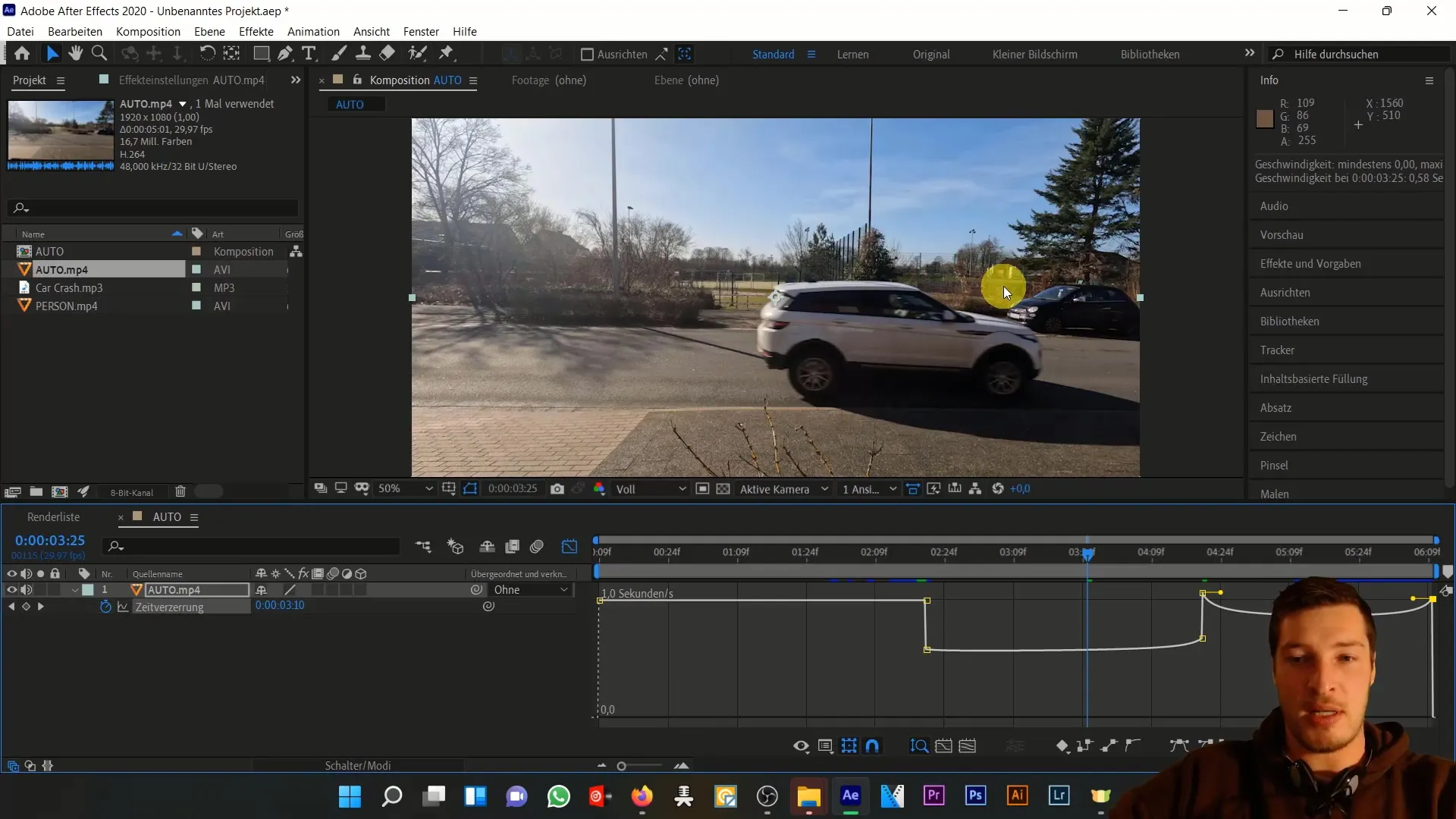Click the 50% zoom dropdown
1456x819 pixels.
pyautogui.click(x=405, y=490)
